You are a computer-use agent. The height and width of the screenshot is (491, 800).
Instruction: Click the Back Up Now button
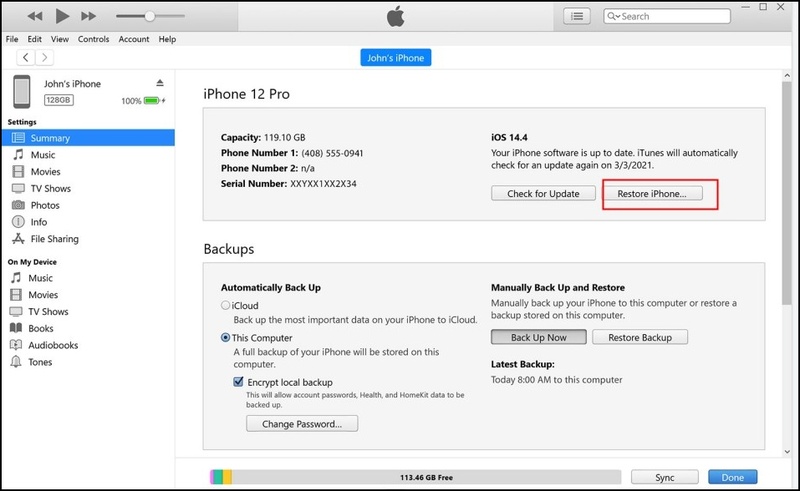coord(538,337)
